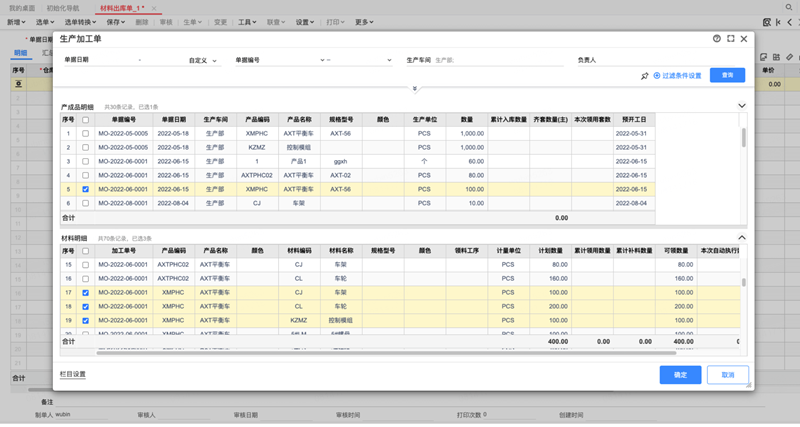Open the 工具 dropdown menu
800x427 pixels.
247,22
